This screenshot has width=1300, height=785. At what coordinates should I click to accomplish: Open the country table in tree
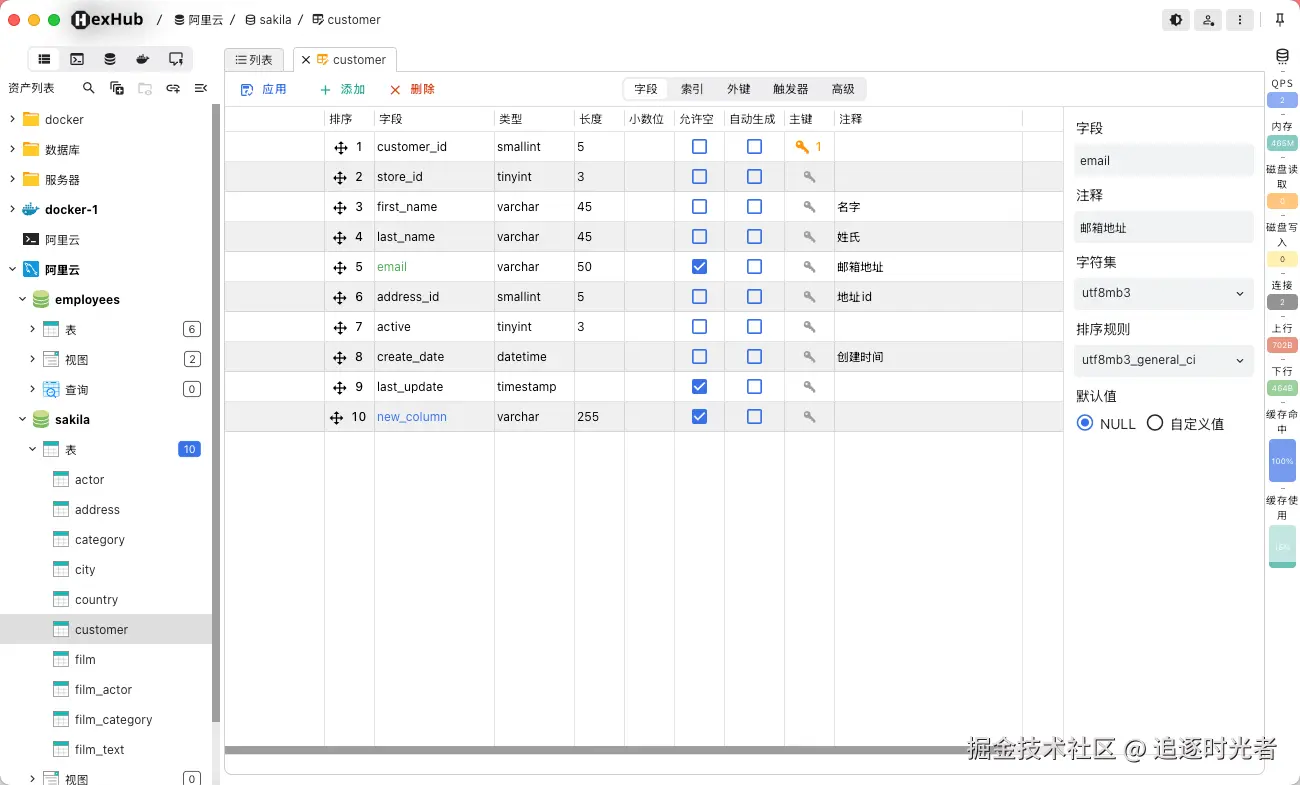(96, 599)
